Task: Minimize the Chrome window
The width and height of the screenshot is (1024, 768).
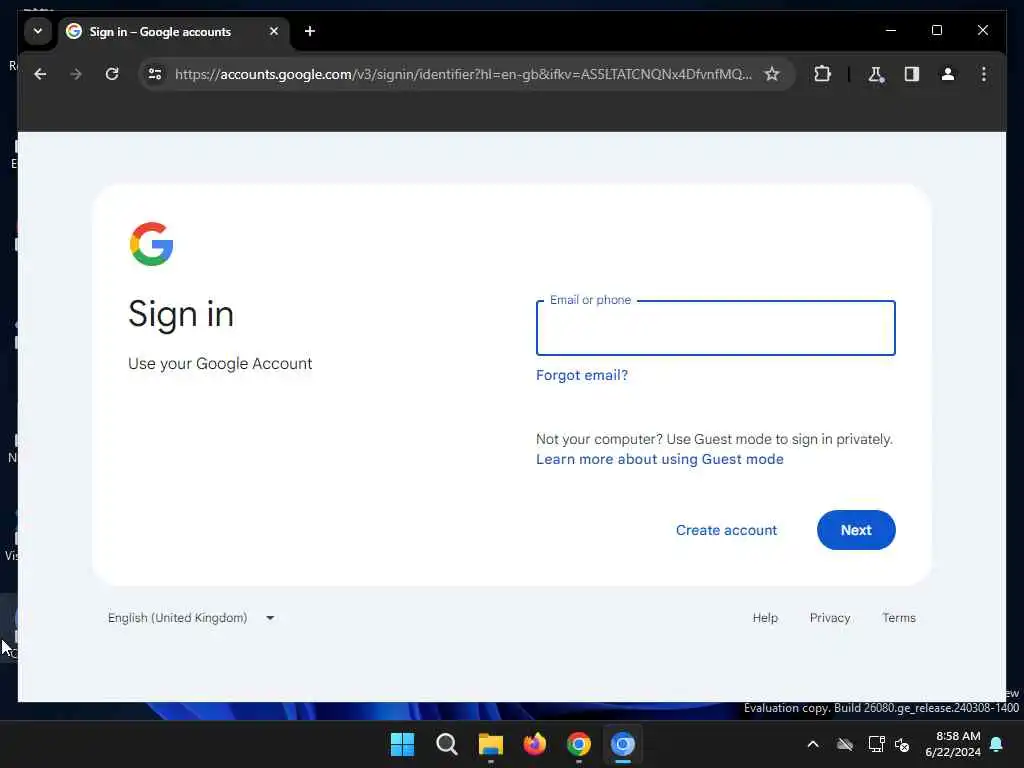Action: [x=891, y=30]
